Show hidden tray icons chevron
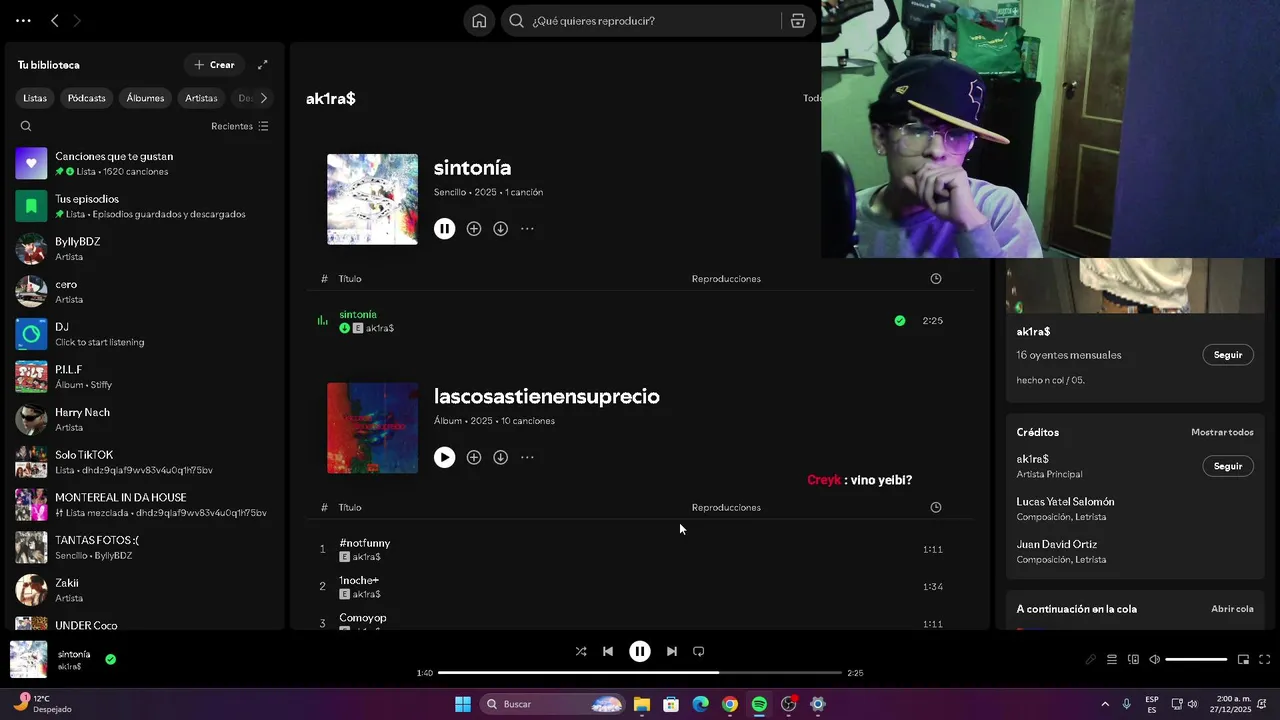This screenshot has width=1280, height=720. 1105,704
